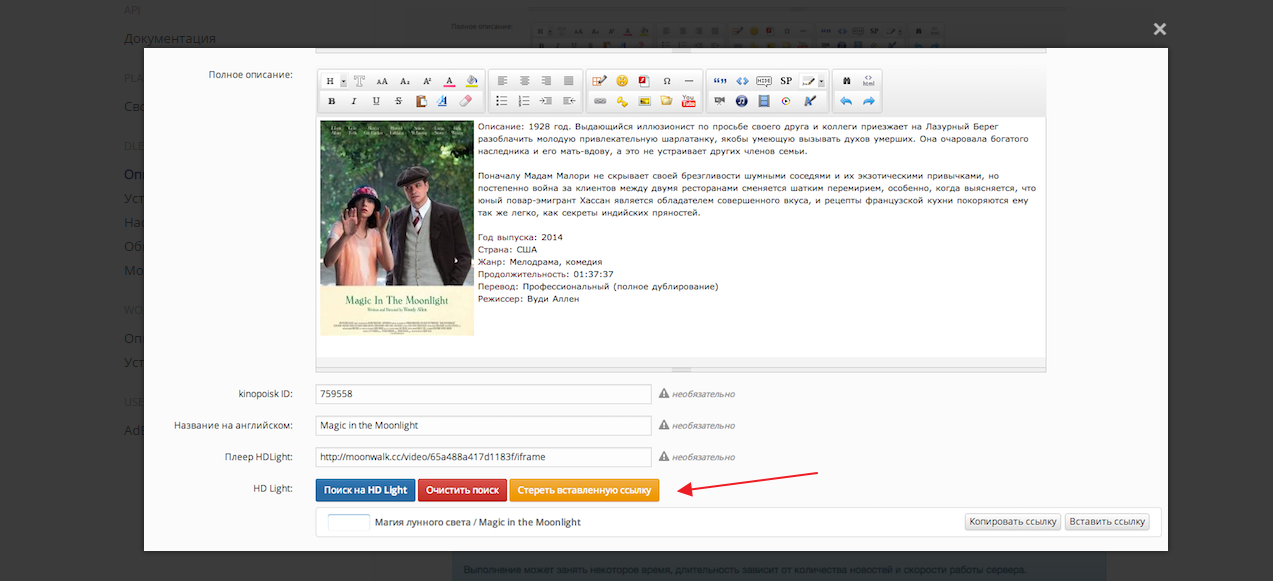Insert a numbered list

[524, 101]
